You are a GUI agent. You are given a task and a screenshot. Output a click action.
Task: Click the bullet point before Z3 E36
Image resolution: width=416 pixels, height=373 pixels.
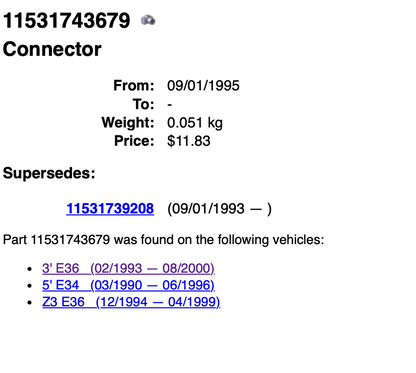click(x=30, y=302)
